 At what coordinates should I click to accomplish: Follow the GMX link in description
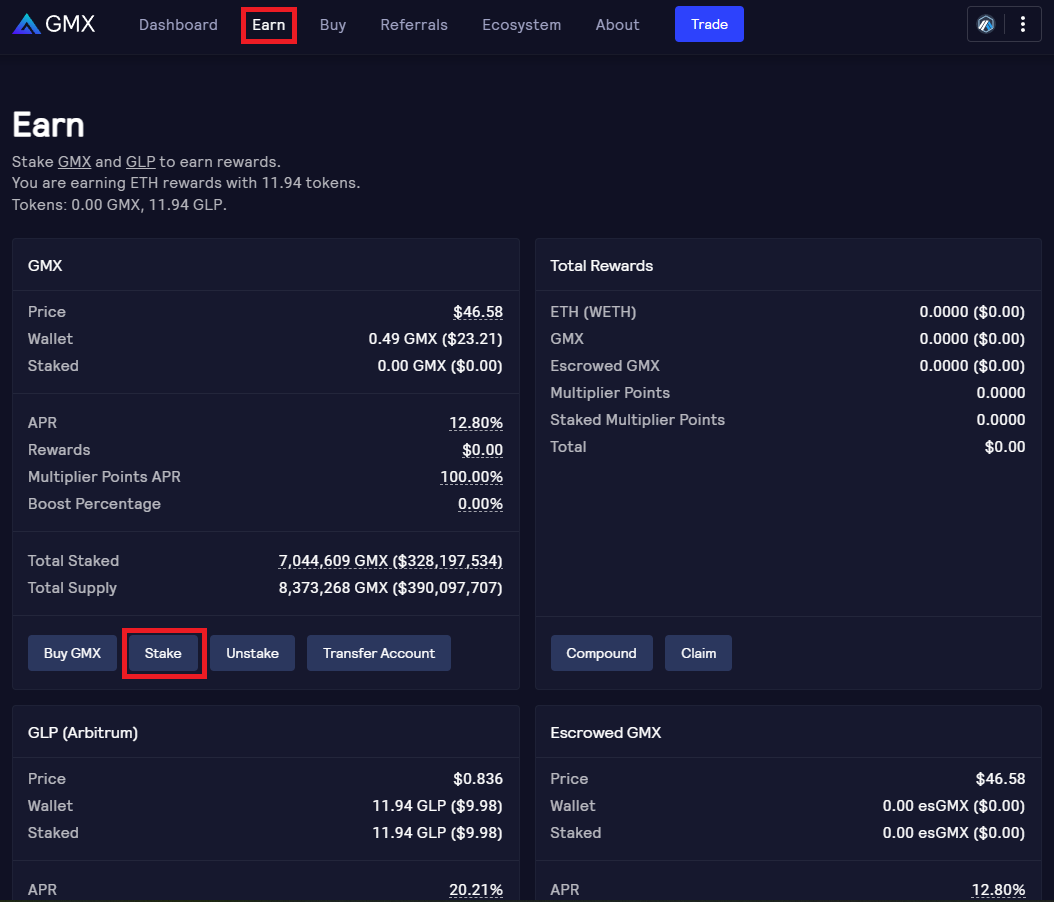point(75,162)
